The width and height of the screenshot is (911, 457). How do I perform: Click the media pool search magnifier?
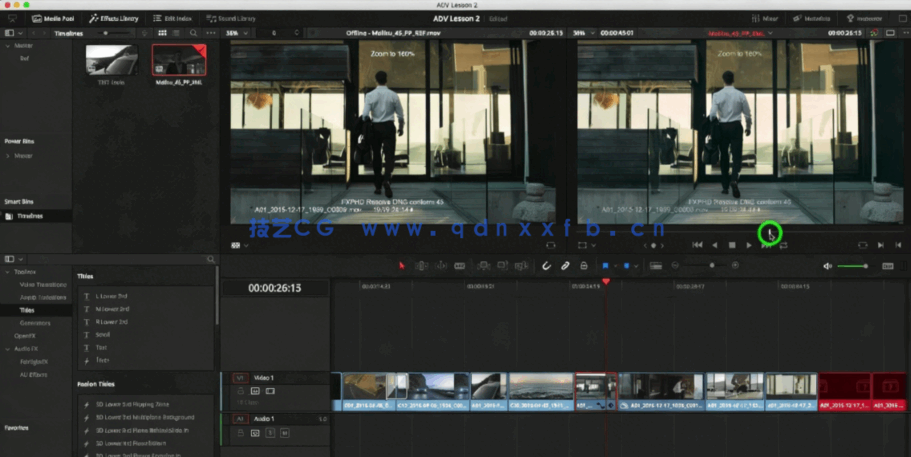pyautogui.click(x=193, y=33)
